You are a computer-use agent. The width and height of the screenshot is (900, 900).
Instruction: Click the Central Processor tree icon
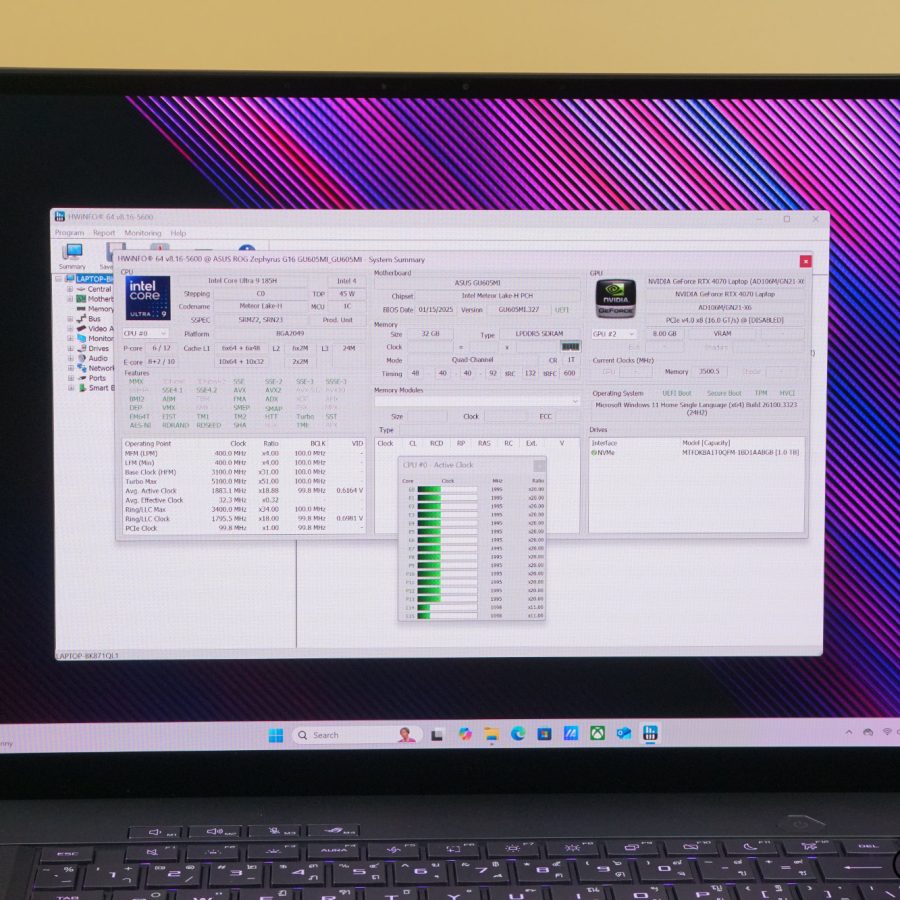point(82,289)
